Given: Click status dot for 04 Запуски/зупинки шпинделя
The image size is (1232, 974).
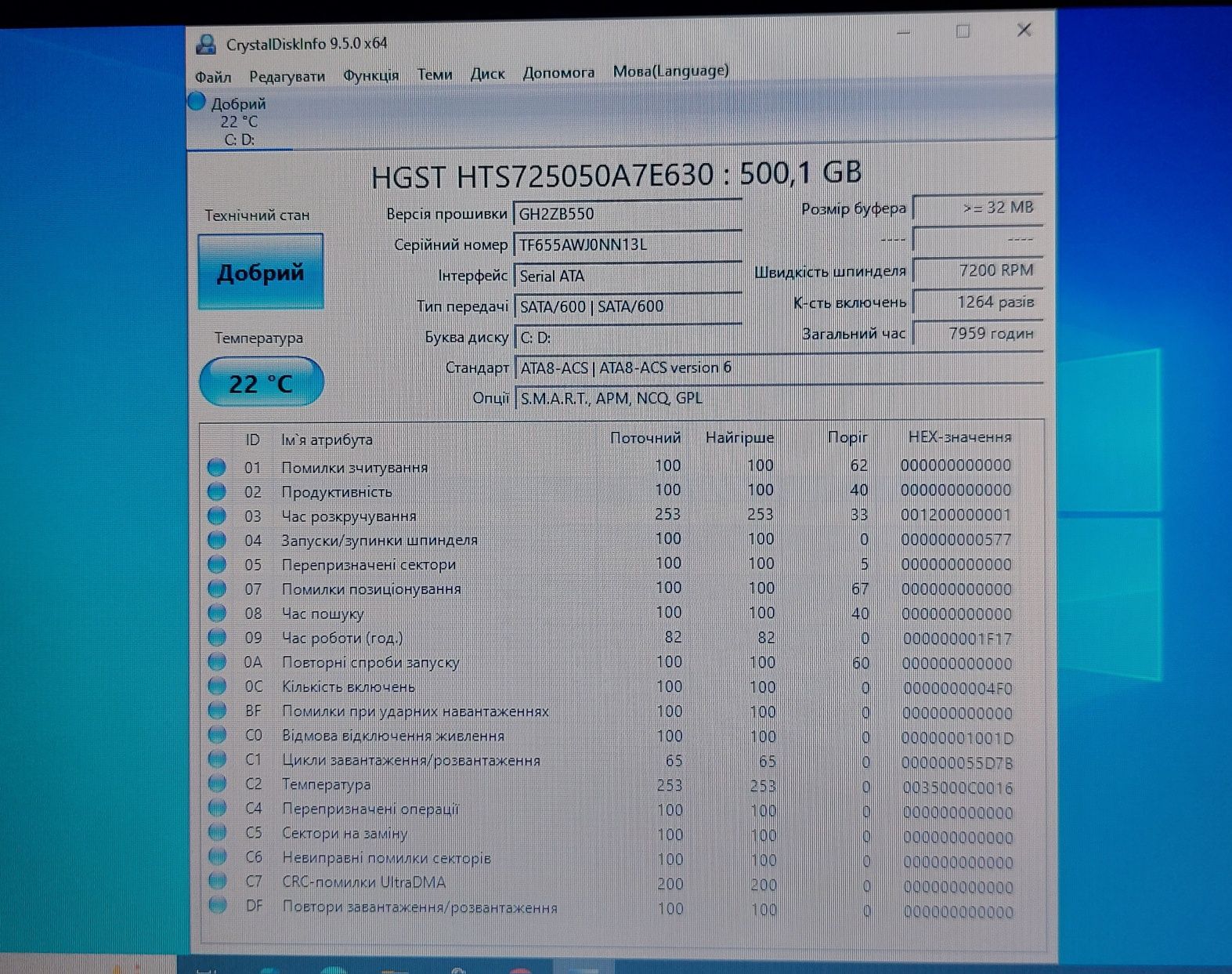Looking at the screenshot, I should 217,540.
